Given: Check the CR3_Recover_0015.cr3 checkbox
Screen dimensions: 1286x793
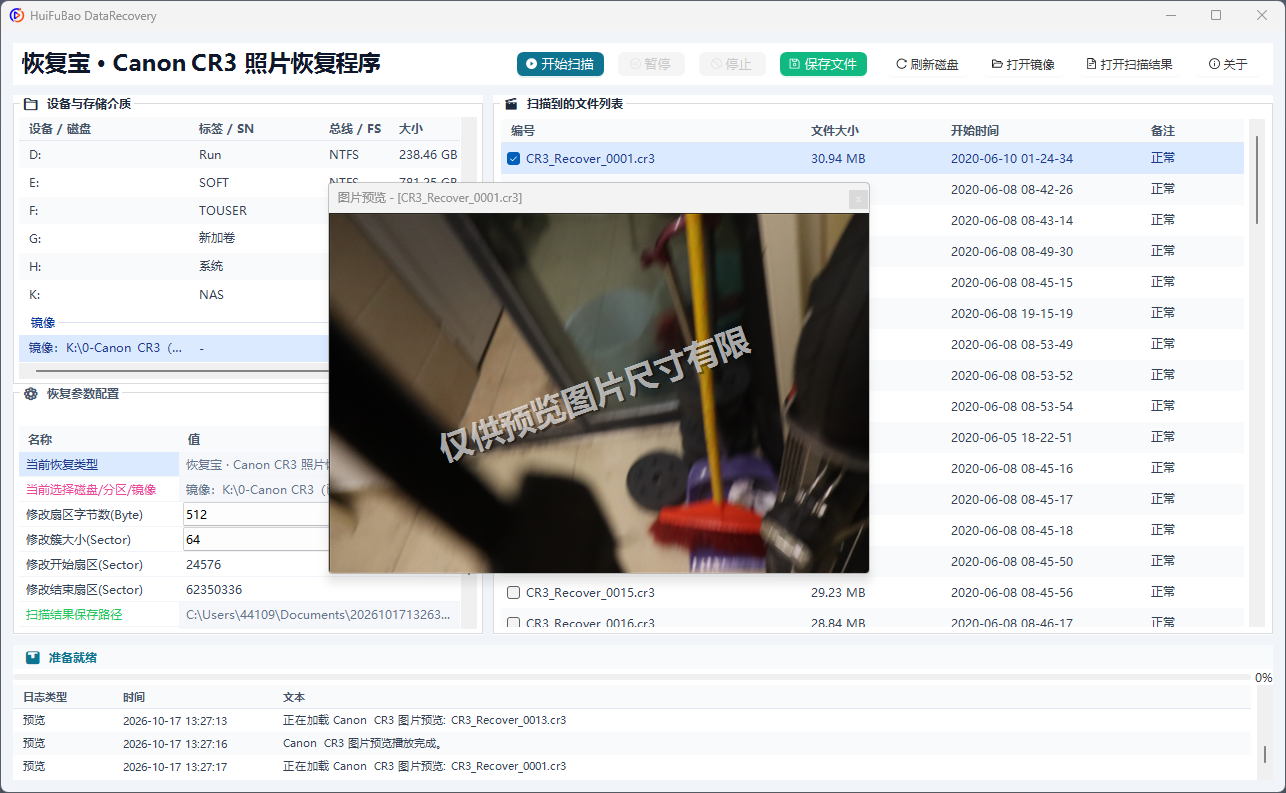Looking at the screenshot, I should (513, 592).
